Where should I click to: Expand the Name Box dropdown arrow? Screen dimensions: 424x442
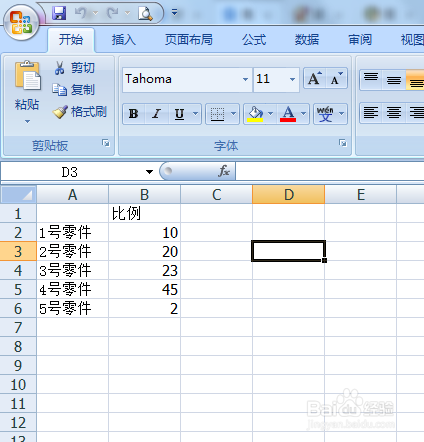coord(149,172)
